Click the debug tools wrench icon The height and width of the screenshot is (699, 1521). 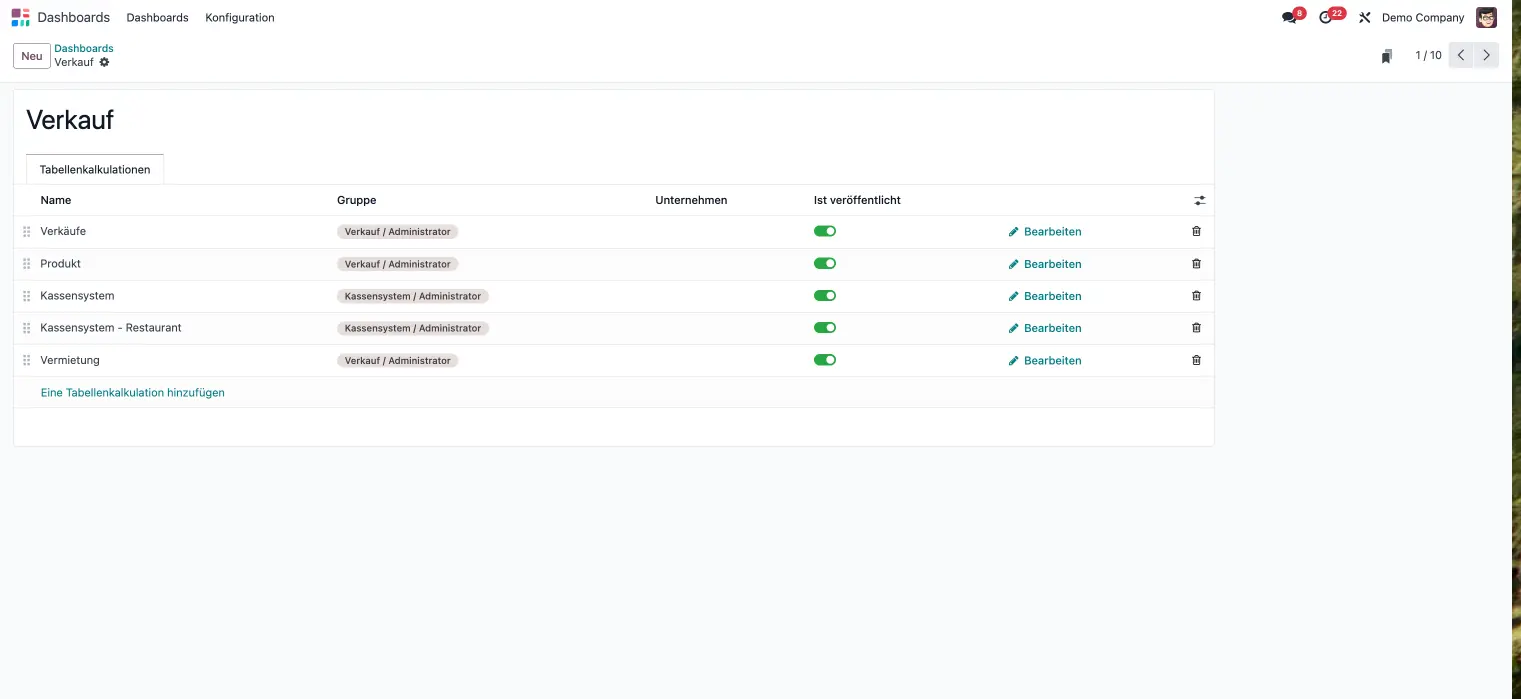(x=1364, y=18)
